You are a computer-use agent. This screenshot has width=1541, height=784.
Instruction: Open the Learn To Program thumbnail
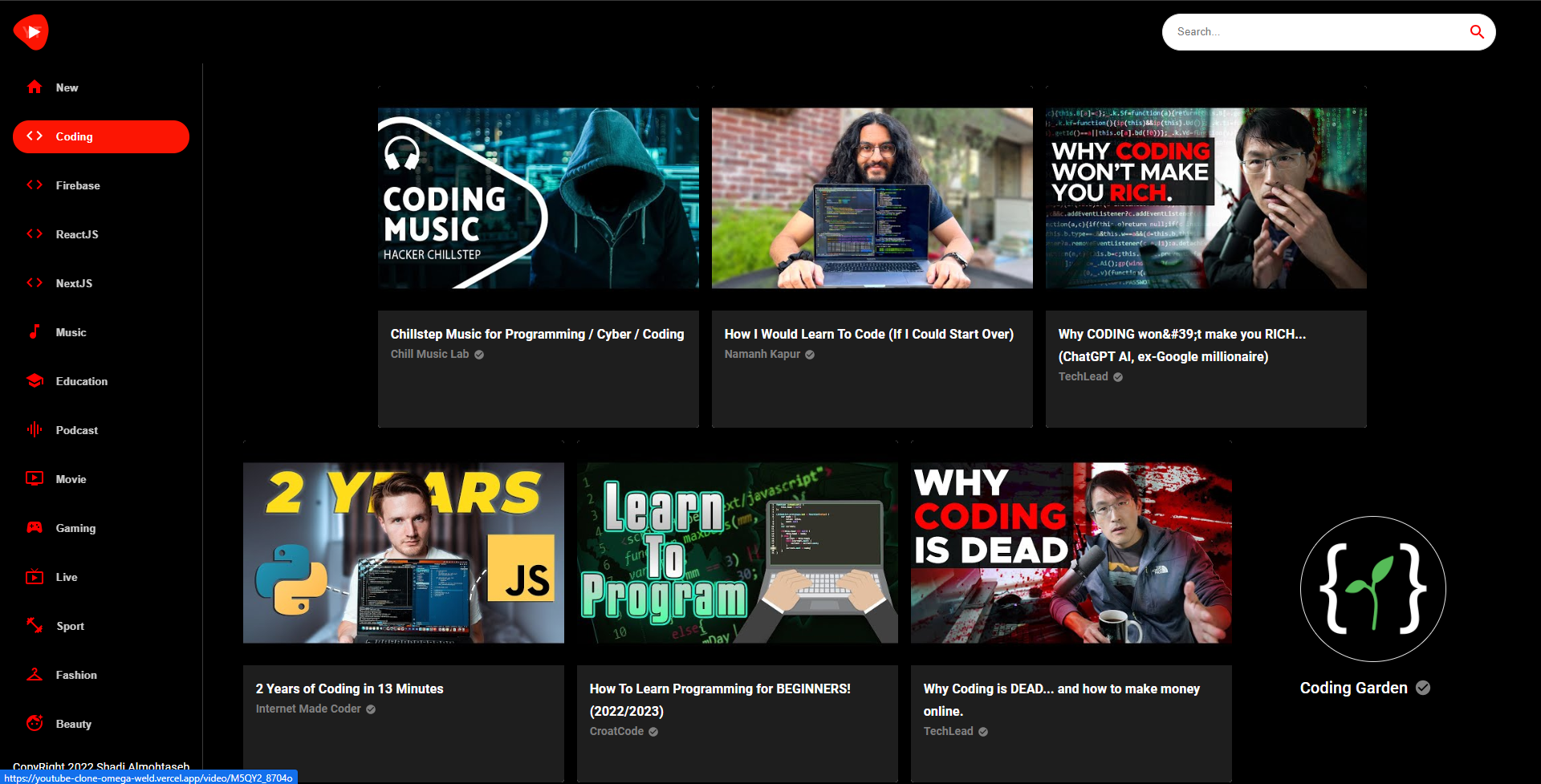[738, 553]
